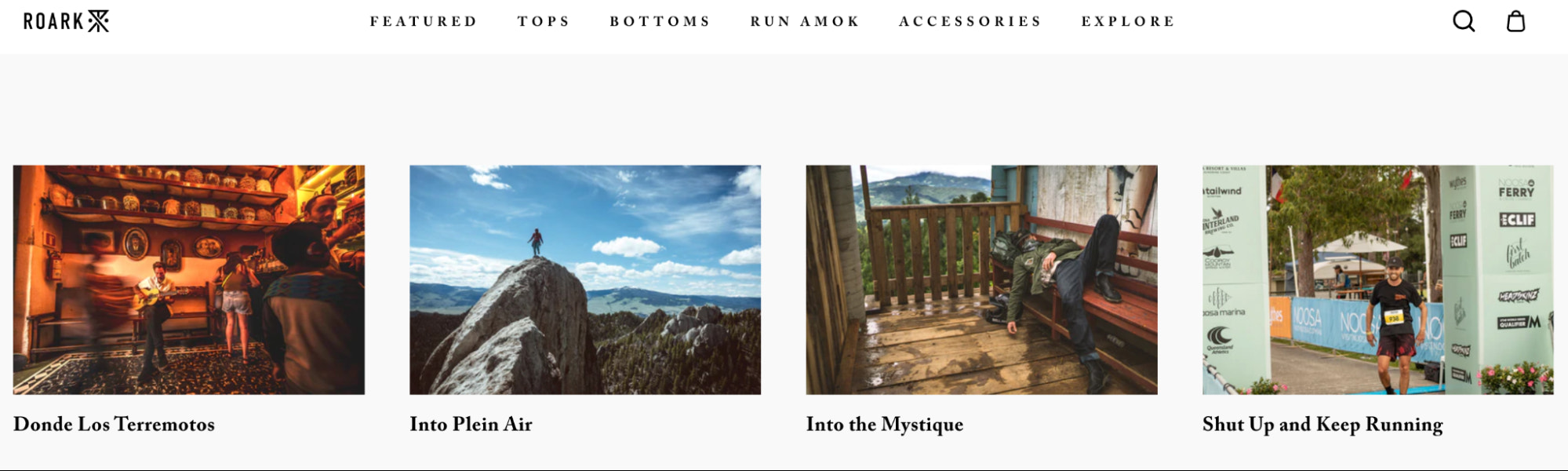Click the photo of man sleeping on bench
The height and width of the screenshot is (471, 1568).
tap(981, 279)
